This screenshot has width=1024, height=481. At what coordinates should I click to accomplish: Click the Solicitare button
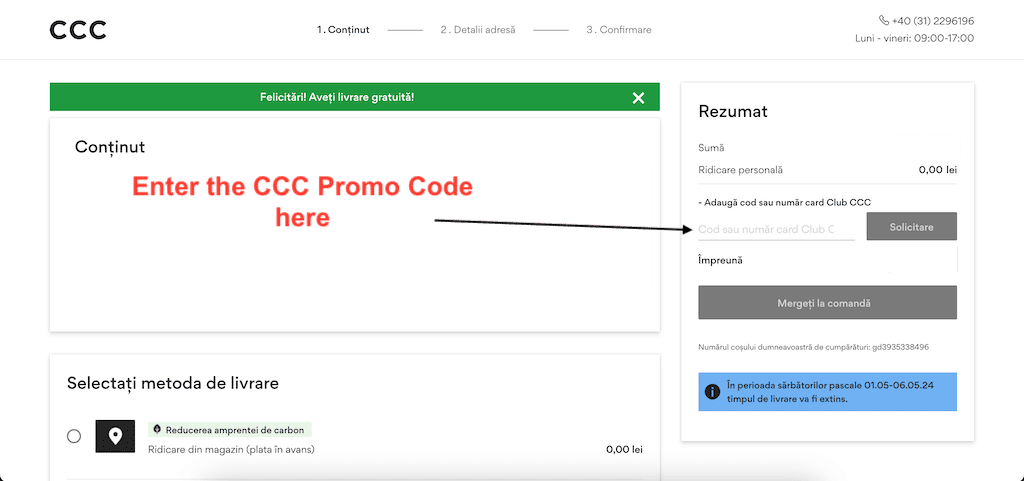[911, 226]
